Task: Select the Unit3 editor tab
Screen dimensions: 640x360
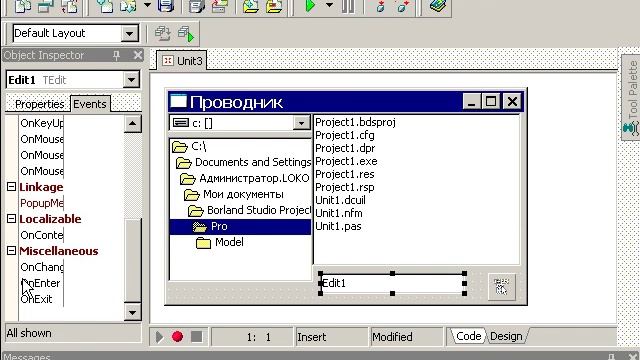Action: tap(182, 61)
